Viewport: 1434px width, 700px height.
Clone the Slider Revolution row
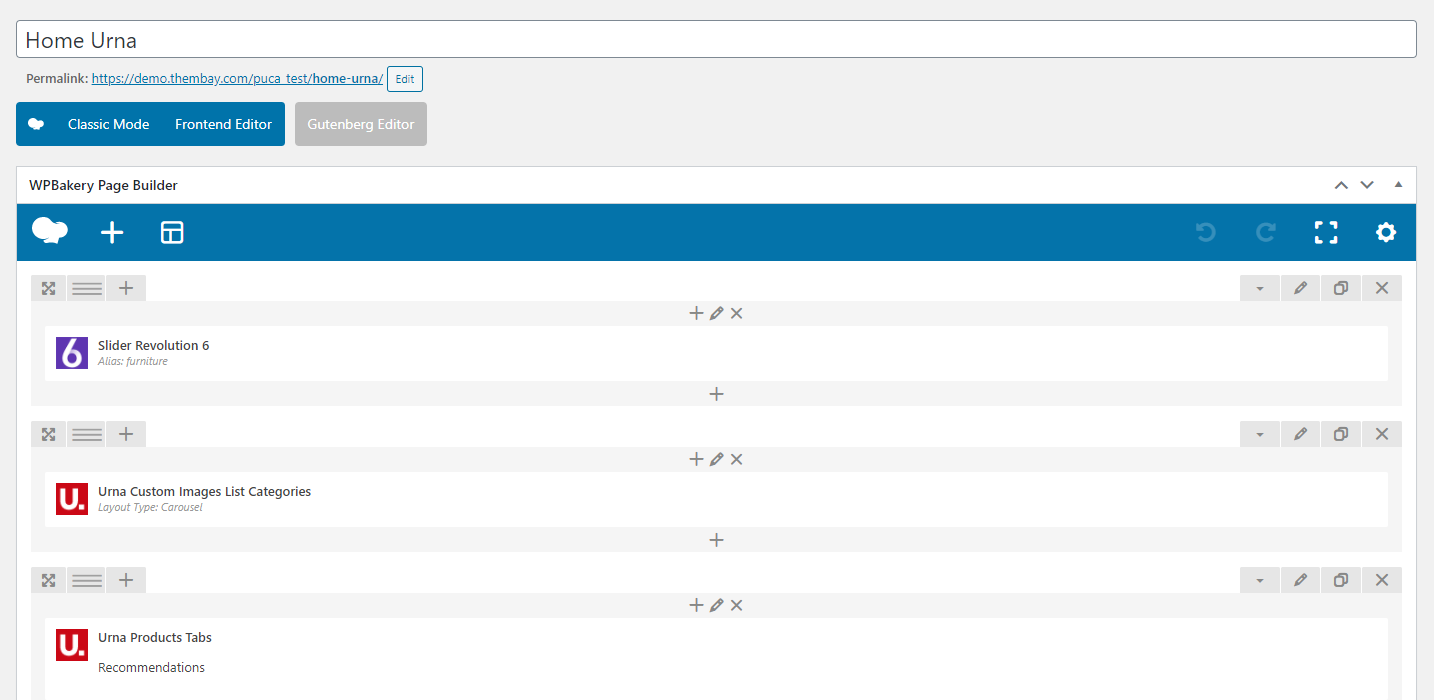click(x=1341, y=288)
